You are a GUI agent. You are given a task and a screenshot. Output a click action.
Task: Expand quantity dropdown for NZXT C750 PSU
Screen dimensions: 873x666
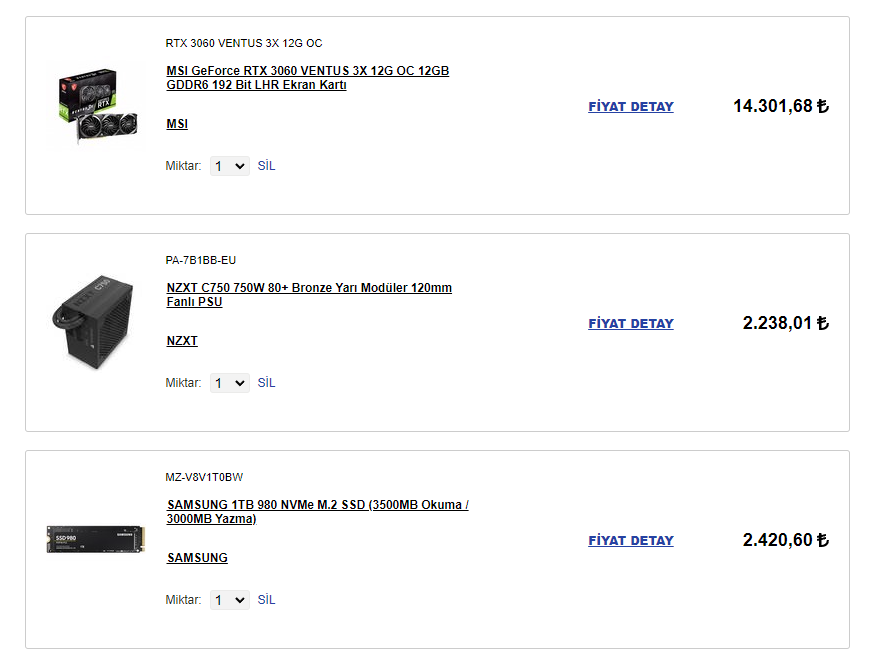click(229, 383)
